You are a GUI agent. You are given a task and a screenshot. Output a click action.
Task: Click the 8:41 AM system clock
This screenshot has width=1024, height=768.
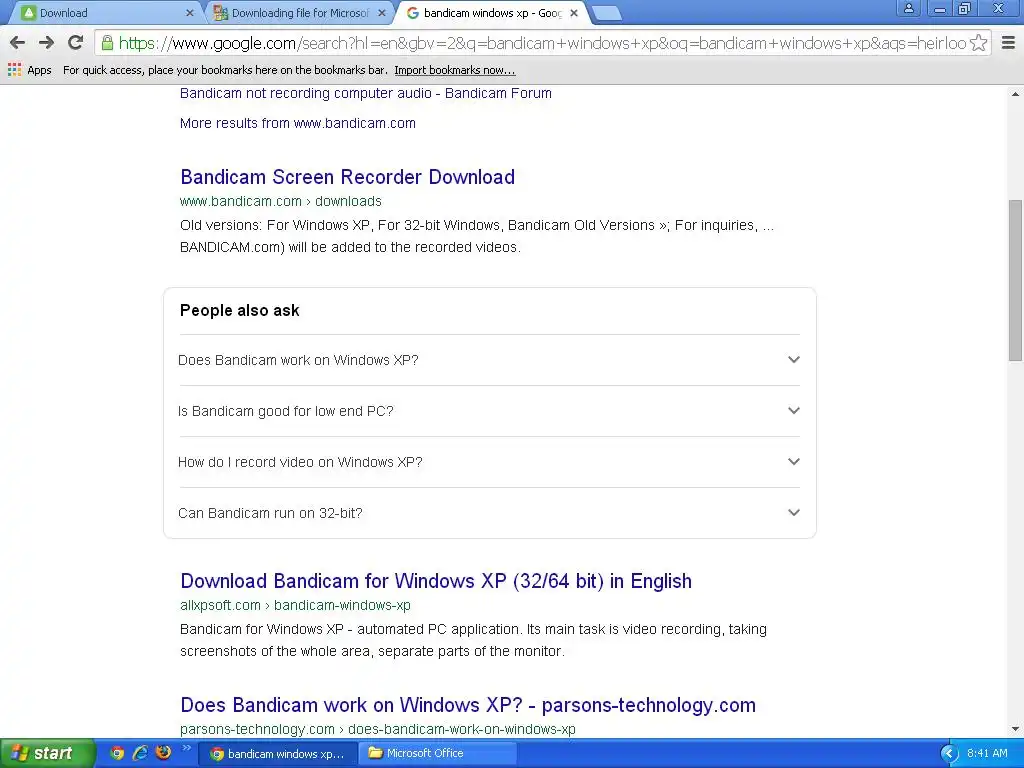coord(987,754)
